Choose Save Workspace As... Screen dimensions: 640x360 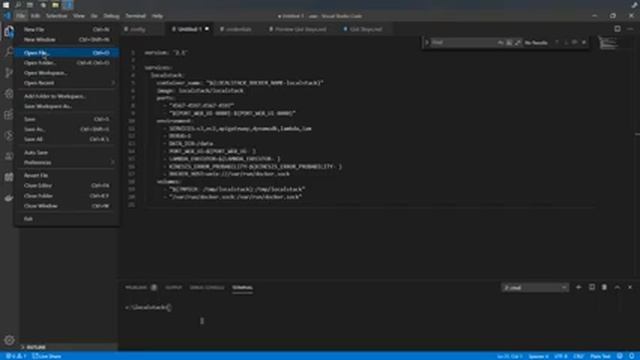click(x=67, y=106)
